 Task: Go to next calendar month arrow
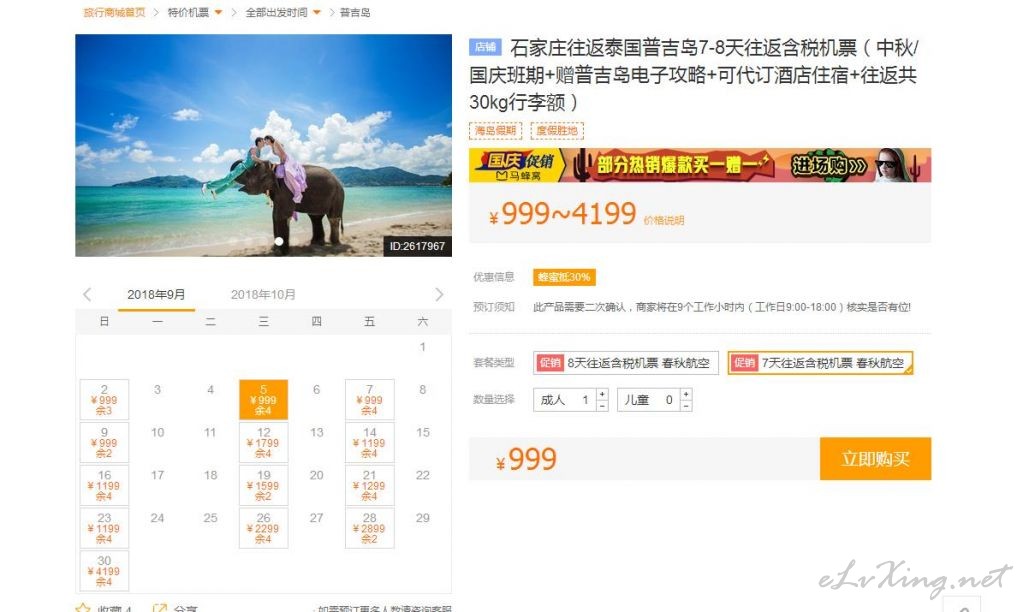439,295
